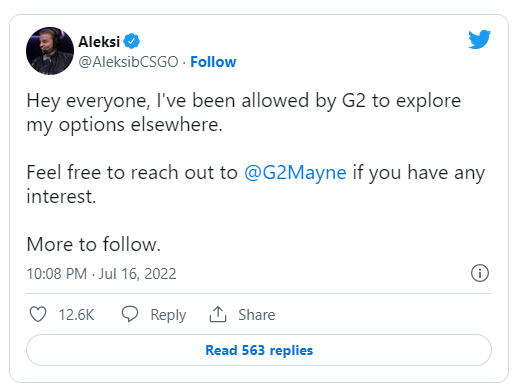Follow the @AleksibCSGO account

click(x=213, y=62)
